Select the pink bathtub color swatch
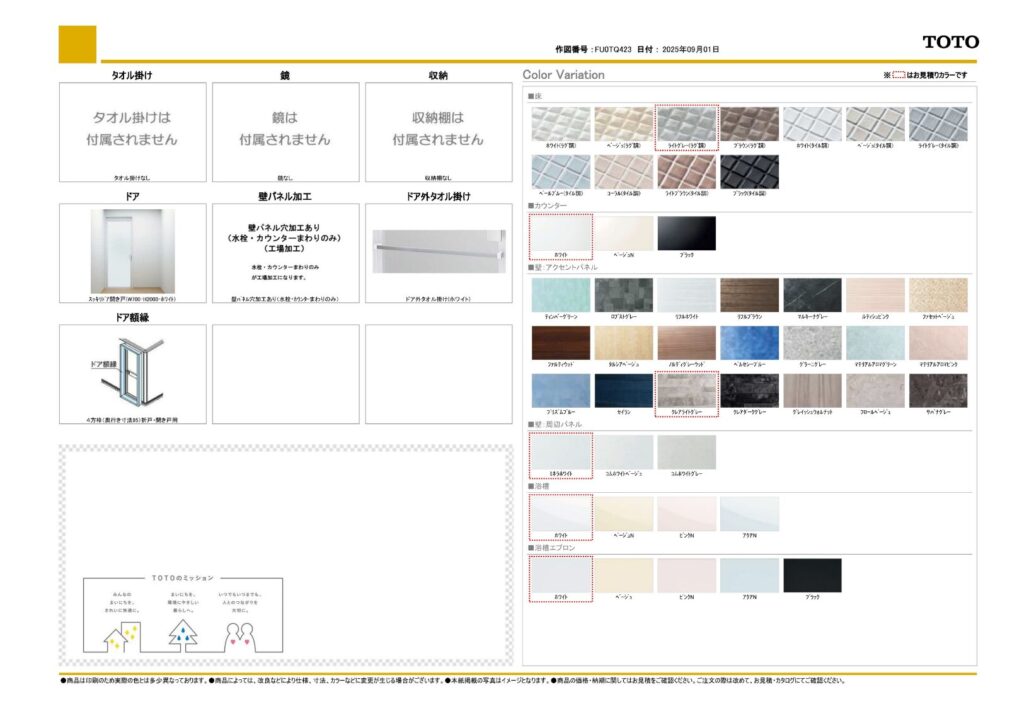 [x=686, y=514]
